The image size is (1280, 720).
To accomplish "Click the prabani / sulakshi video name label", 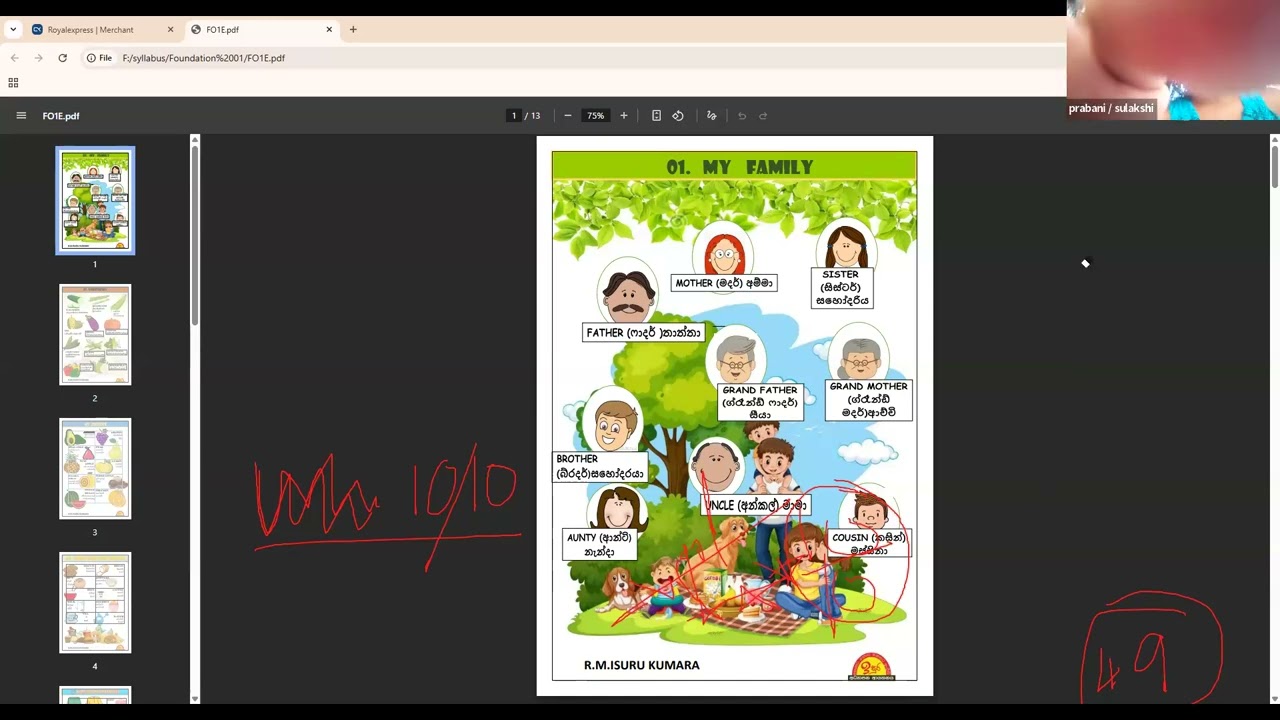I will point(1111,108).
